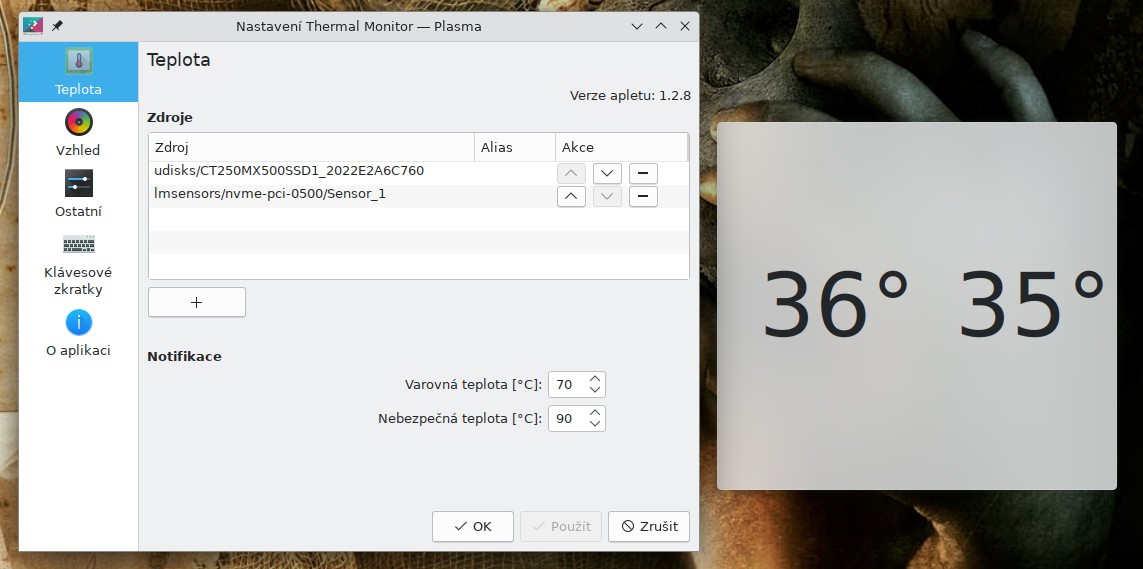This screenshot has height=569, width=1143.
Task: Click the Varovná teplota input field
Action: point(566,385)
